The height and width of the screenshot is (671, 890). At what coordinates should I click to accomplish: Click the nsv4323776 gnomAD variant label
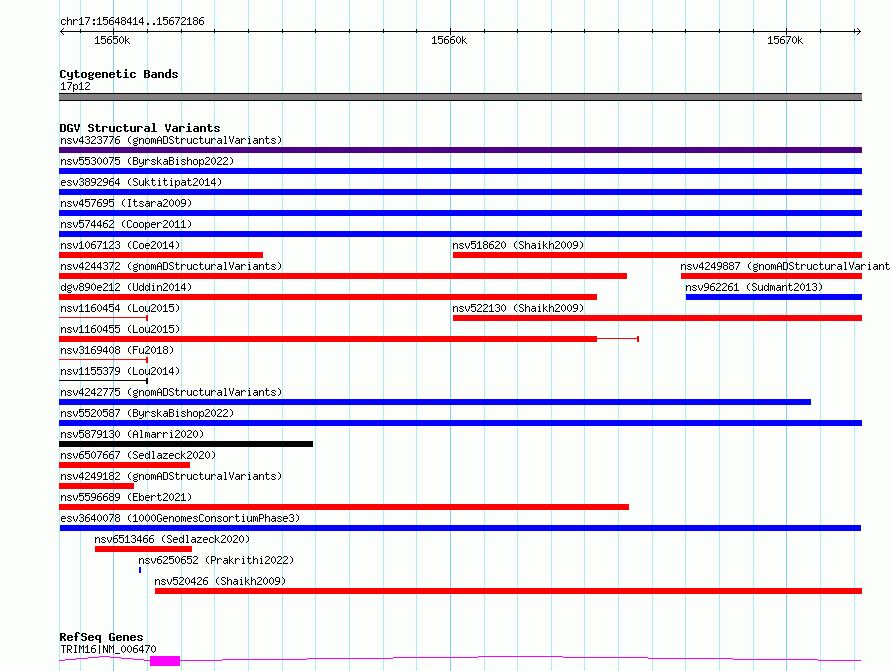(171, 140)
